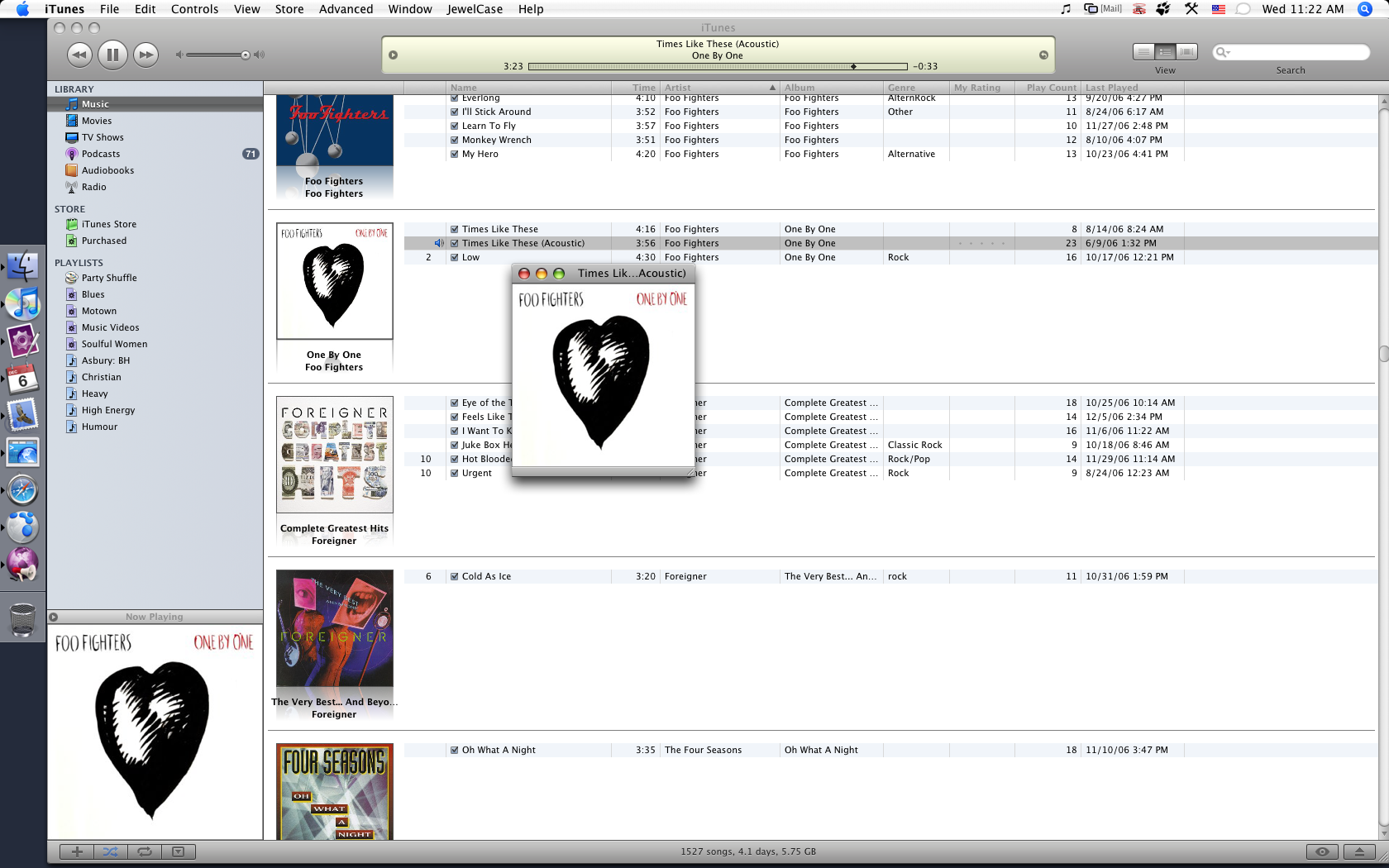This screenshot has width=1389, height=868.
Task: Skip to next track with forward button
Action: click(x=146, y=55)
